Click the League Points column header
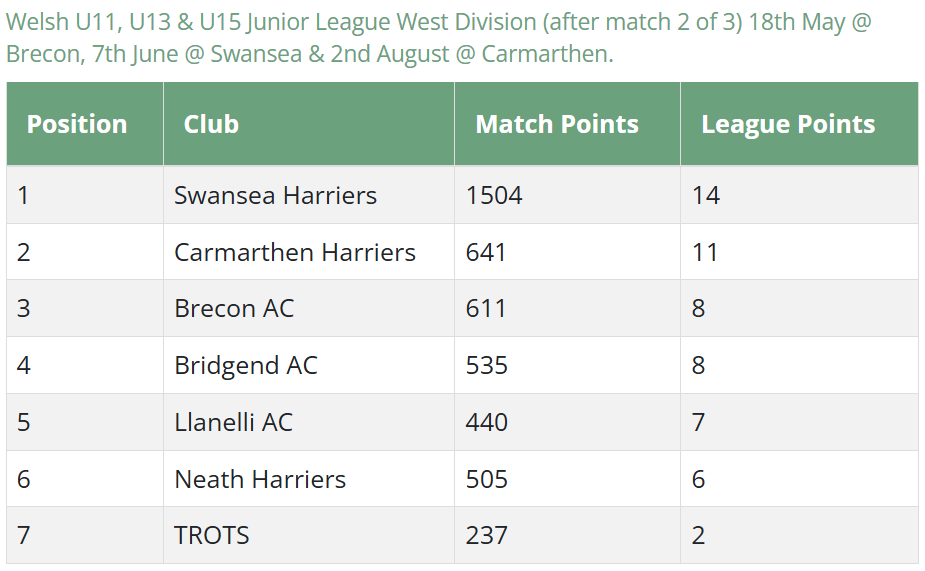Image resolution: width=925 pixels, height=571 pixels. tap(799, 124)
